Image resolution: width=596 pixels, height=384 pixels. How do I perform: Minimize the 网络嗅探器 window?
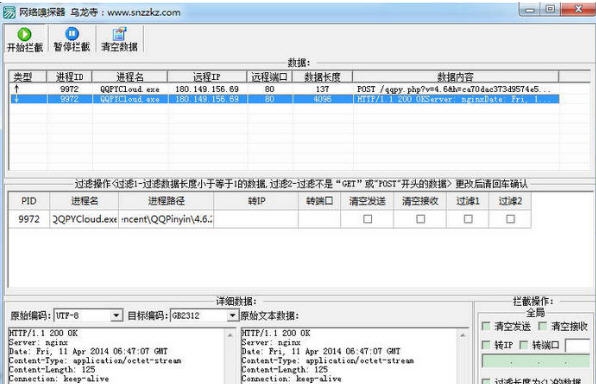(529, 10)
